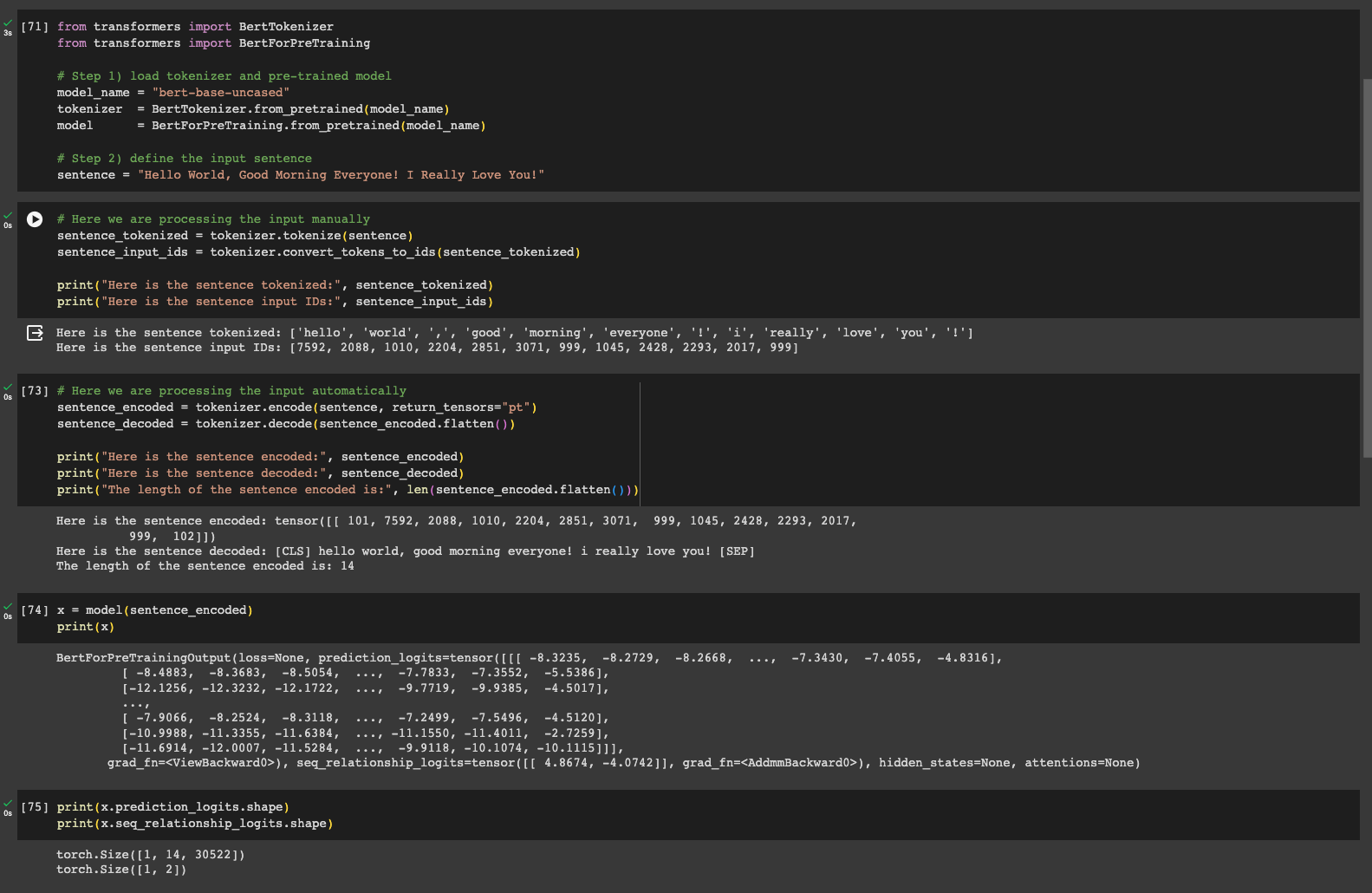The image size is (1372, 893).
Task: Click the print "sentence input IDs:" code line
Action: pos(275,302)
